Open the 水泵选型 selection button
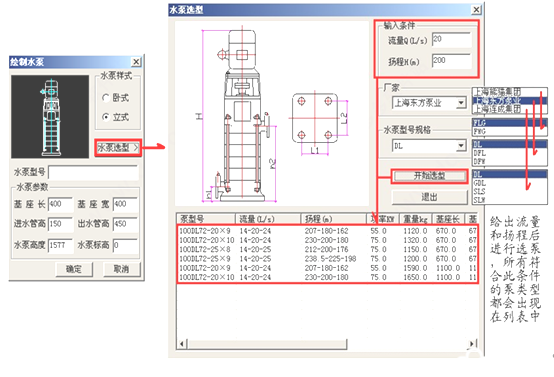 click(x=118, y=148)
